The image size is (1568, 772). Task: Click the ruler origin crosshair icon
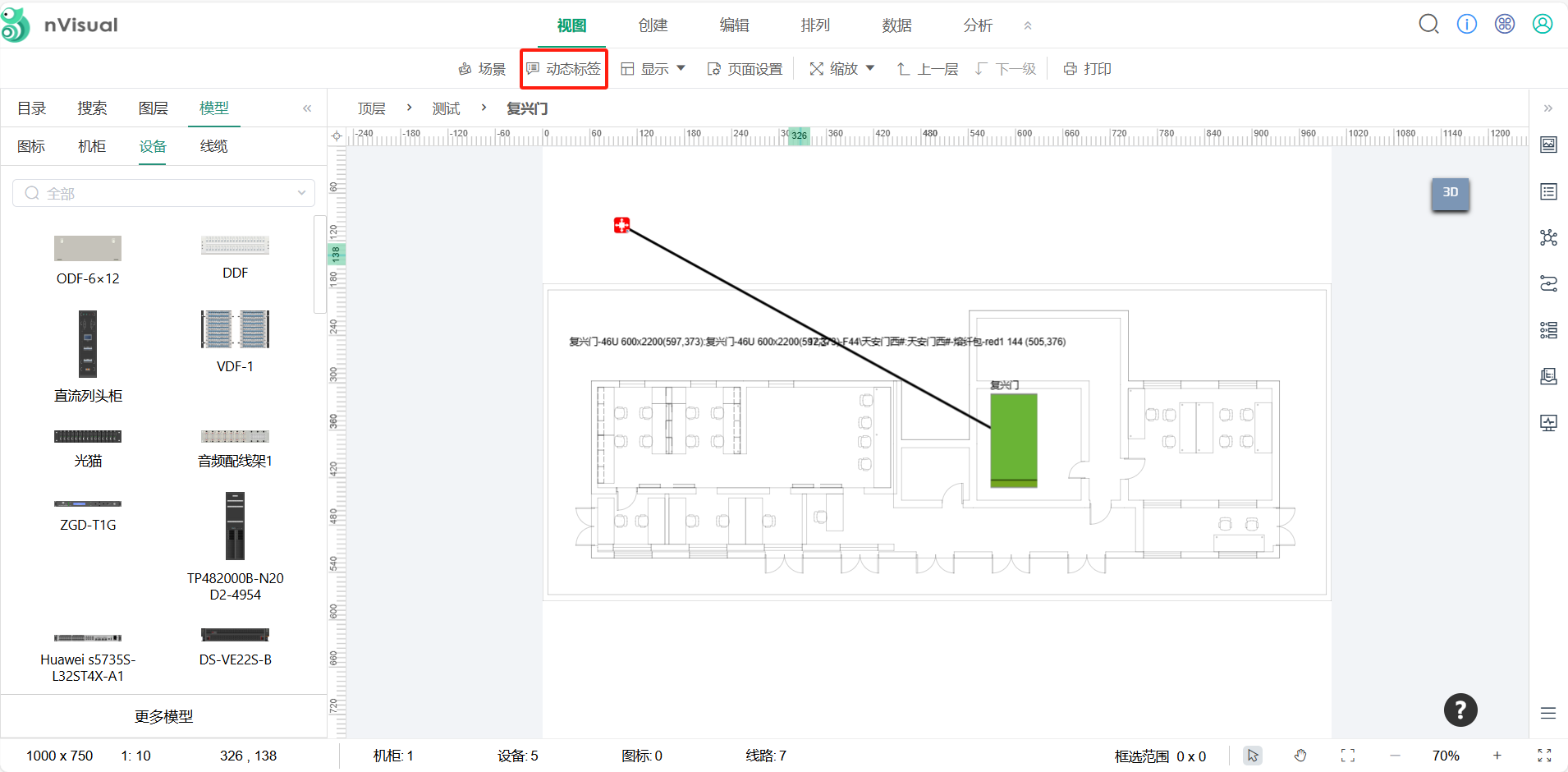[337, 136]
